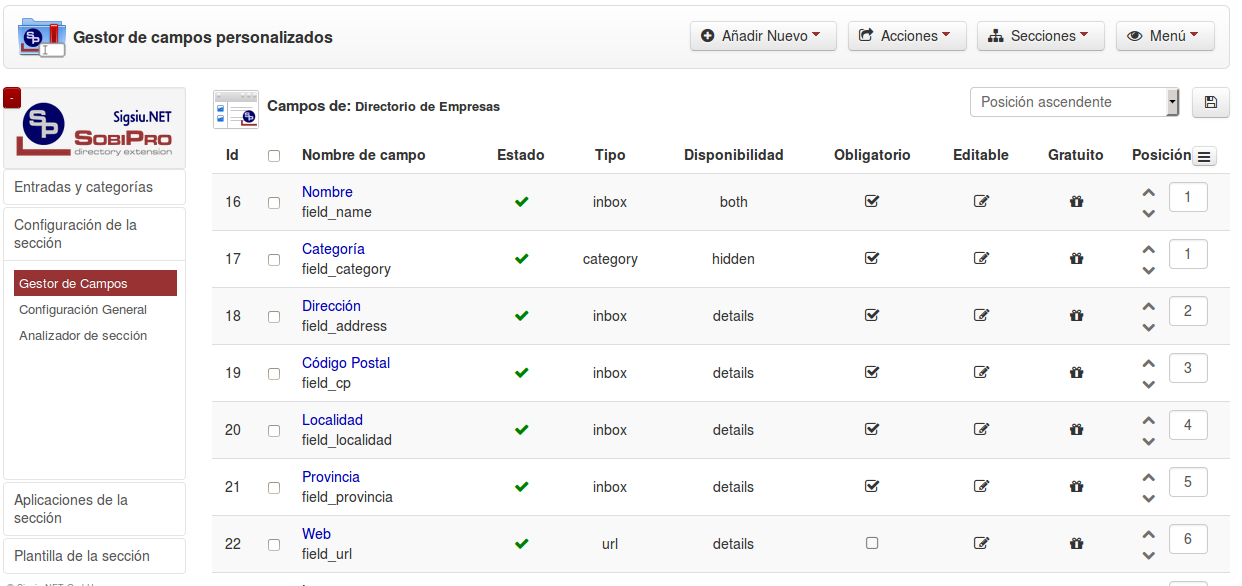Click position input for Provincia showing 5
Screen dimensions: 1242x586
[x=1188, y=482]
